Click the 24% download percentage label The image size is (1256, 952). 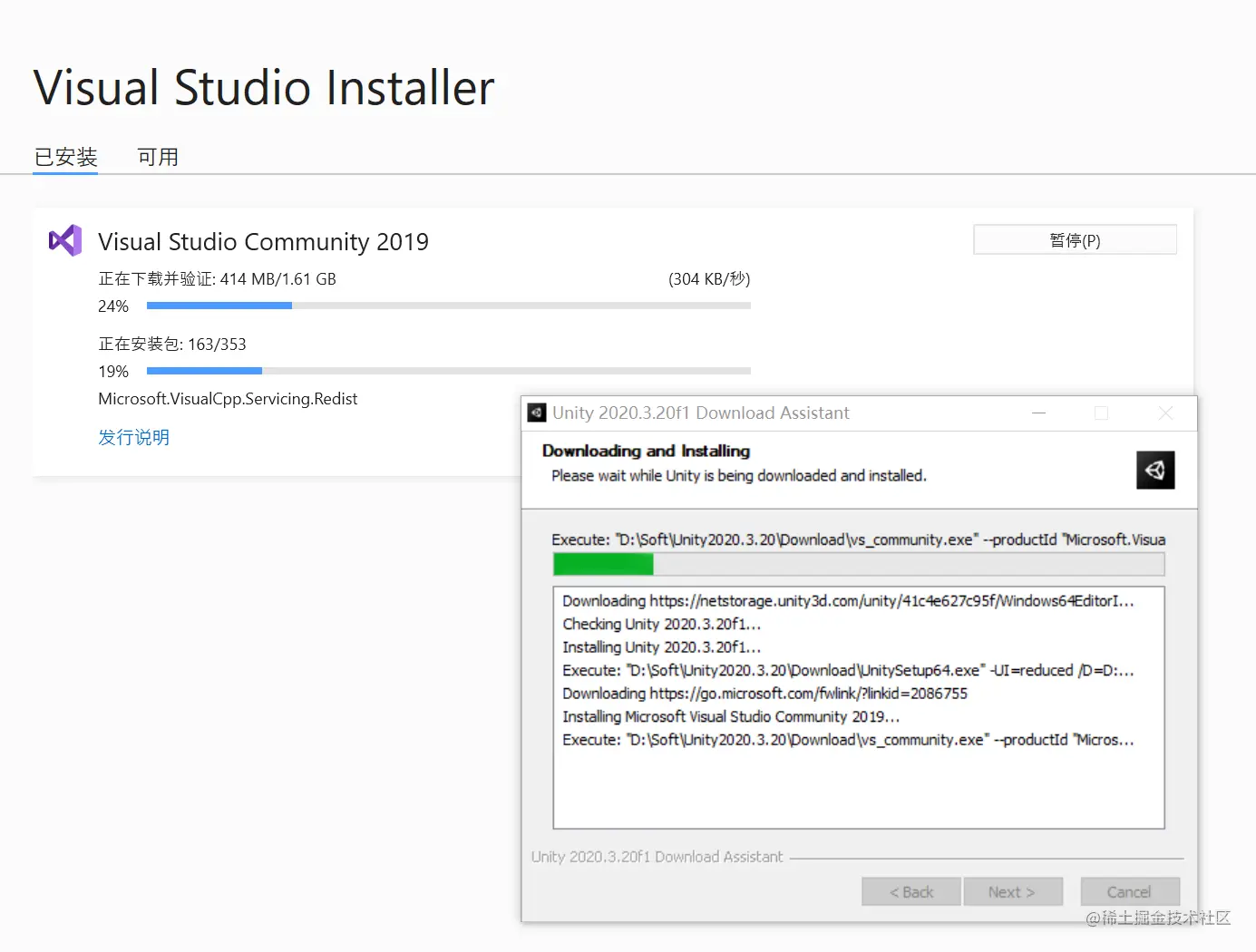[113, 306]
